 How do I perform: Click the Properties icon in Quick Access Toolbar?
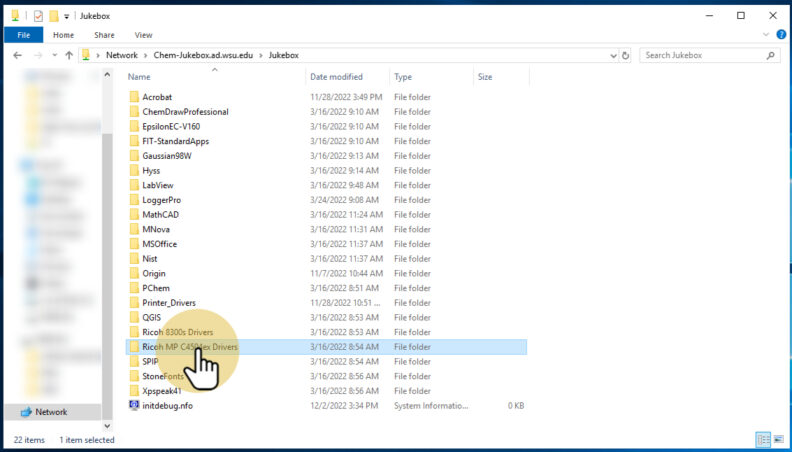(38, 16)
